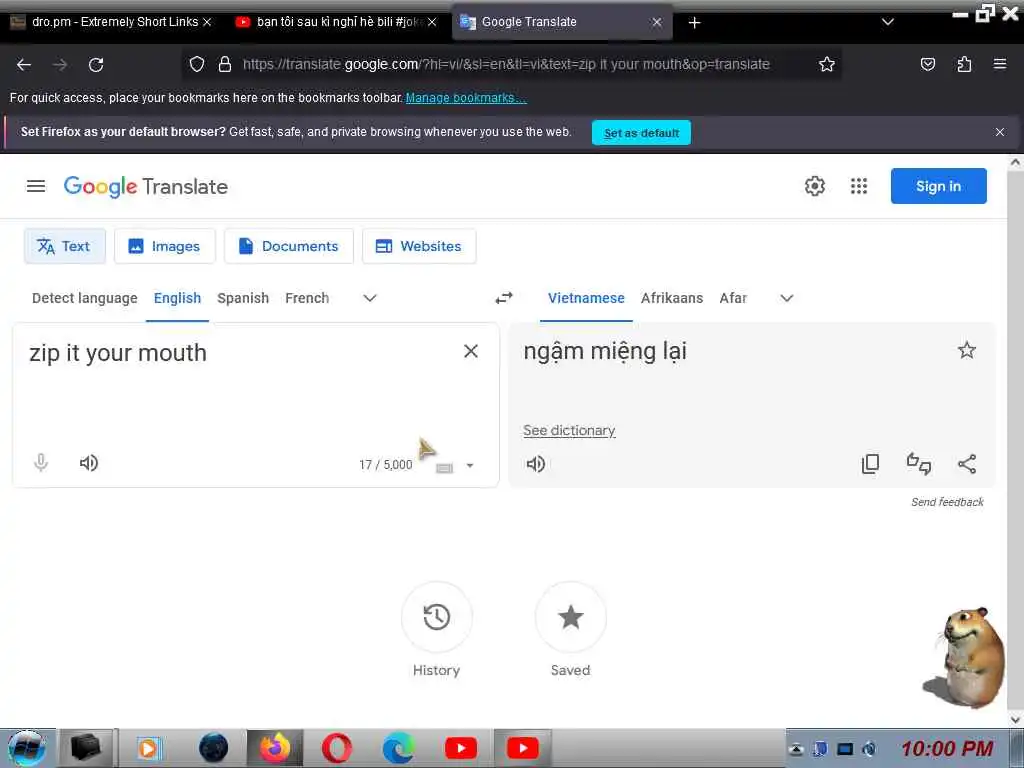Screen dimensions: 1024x768
Task: Copy the translation to clipboard
Action: (870, 464)
